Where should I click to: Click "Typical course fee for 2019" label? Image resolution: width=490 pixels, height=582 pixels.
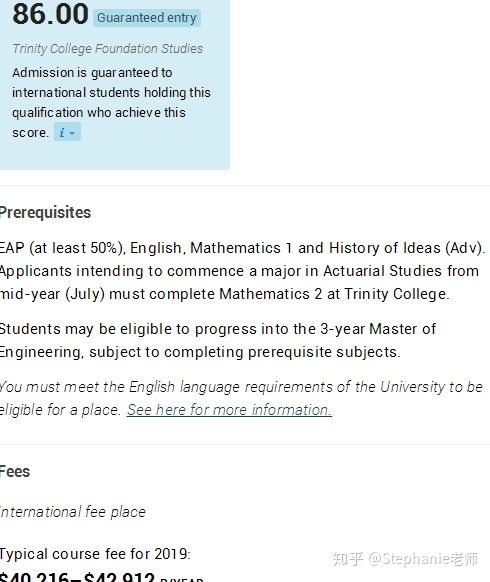click(x=95, y=554)
